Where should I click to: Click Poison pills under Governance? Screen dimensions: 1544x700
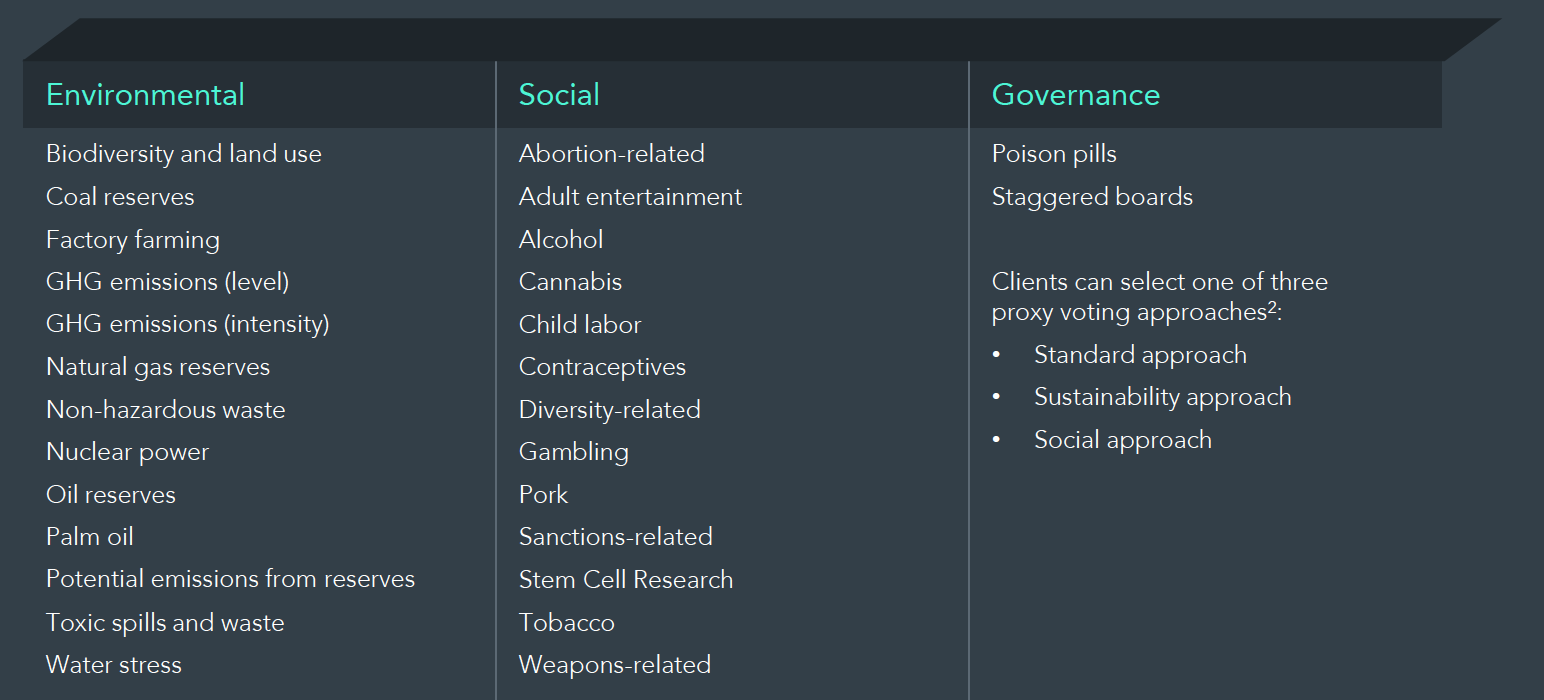coord(1054,154)
